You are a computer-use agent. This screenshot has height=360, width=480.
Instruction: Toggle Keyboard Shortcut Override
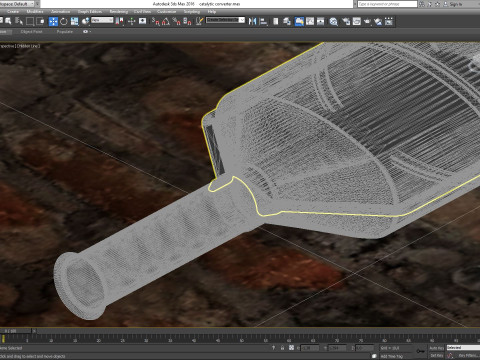click(142, 22)
